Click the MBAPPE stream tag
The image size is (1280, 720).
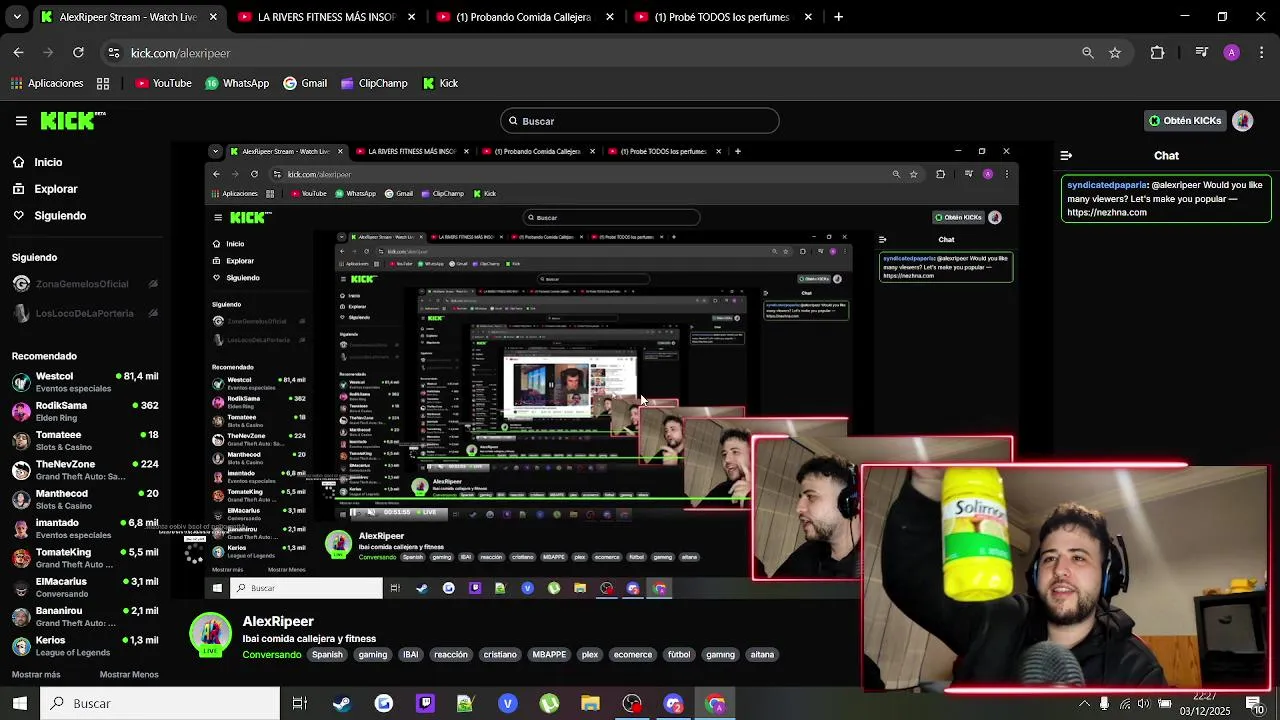pos(549,655)
